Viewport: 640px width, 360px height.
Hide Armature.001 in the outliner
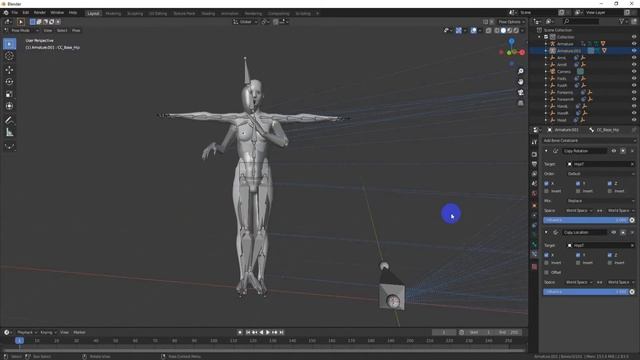634,51
